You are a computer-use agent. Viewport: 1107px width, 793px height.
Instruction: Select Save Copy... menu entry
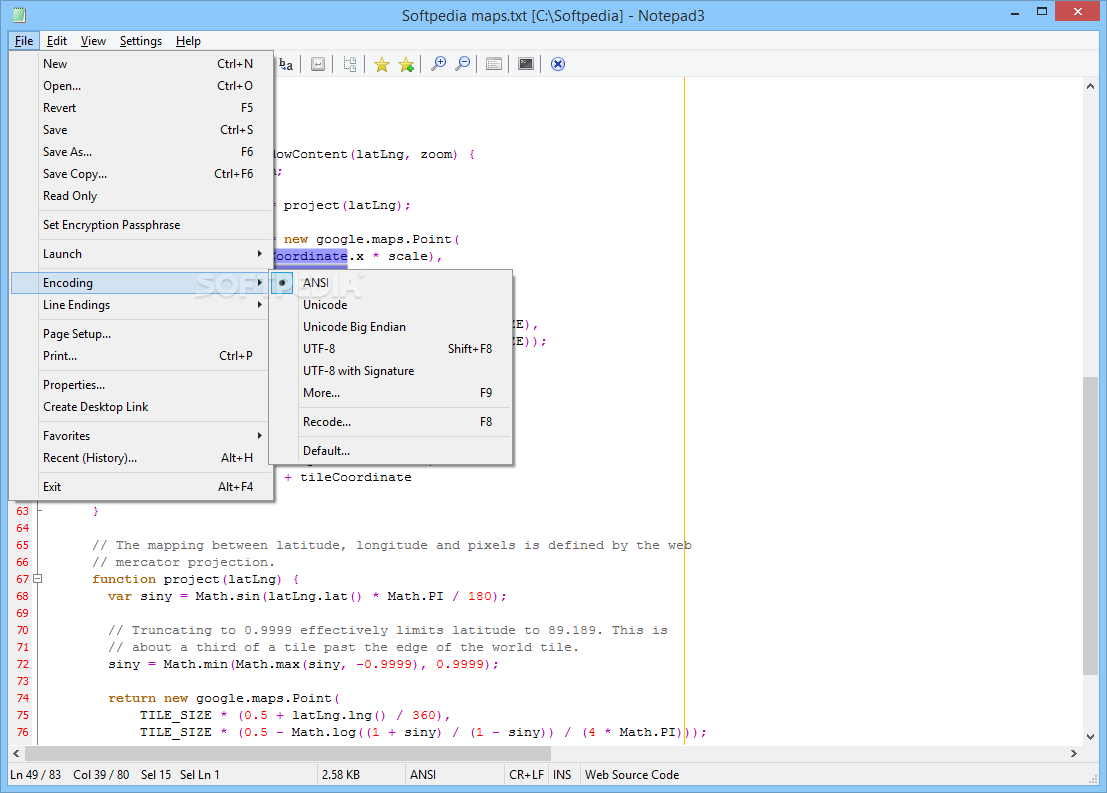click(141, 174)
